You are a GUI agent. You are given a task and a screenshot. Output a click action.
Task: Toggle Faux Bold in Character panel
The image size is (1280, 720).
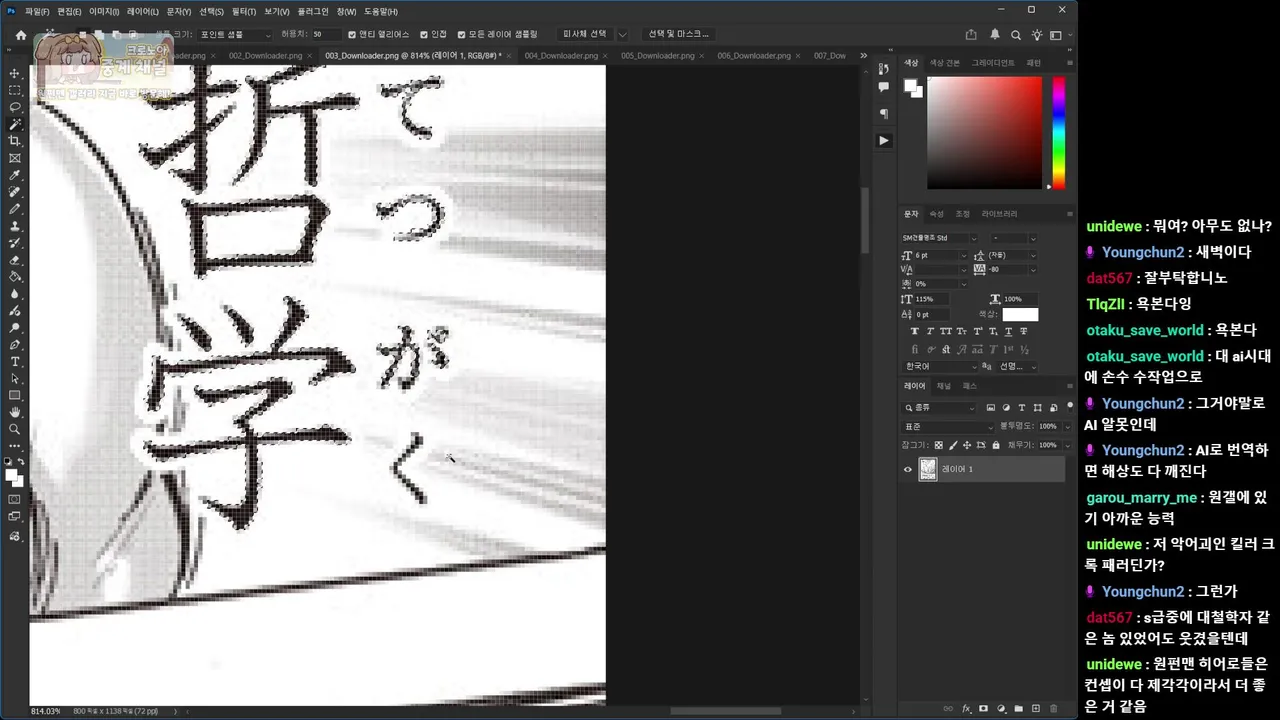pos(914,331)
